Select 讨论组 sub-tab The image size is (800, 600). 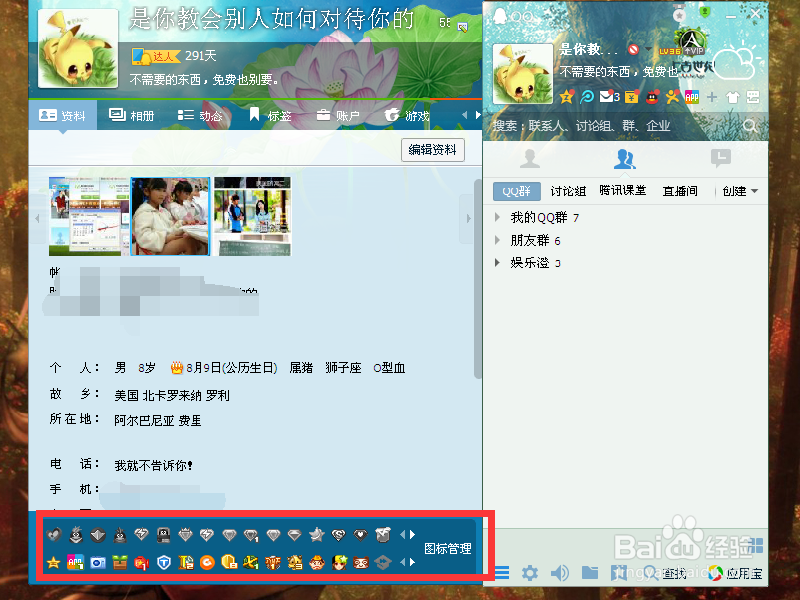point(568,191)
